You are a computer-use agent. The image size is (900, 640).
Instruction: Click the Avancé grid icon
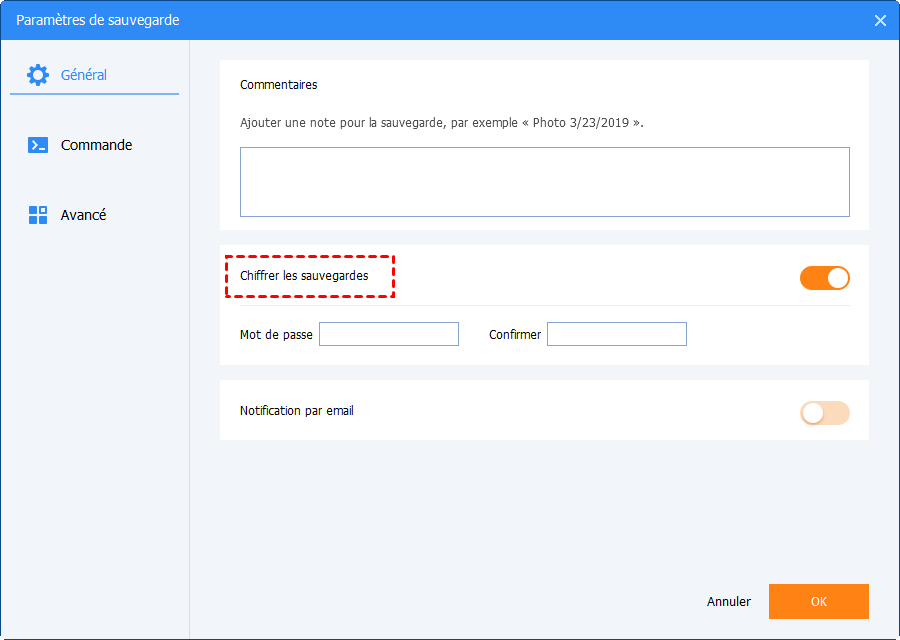coord(38,215)
